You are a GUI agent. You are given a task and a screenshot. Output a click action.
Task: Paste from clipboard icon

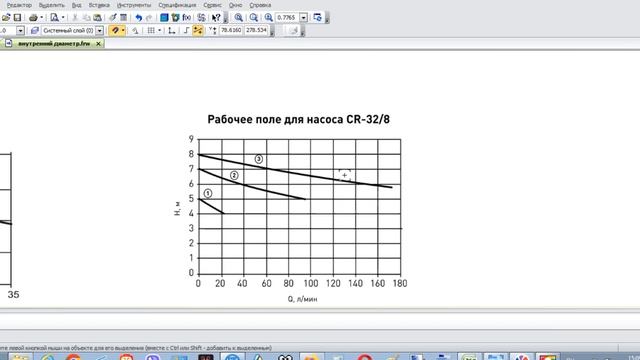pyautogui.click(x=97, y=18)
